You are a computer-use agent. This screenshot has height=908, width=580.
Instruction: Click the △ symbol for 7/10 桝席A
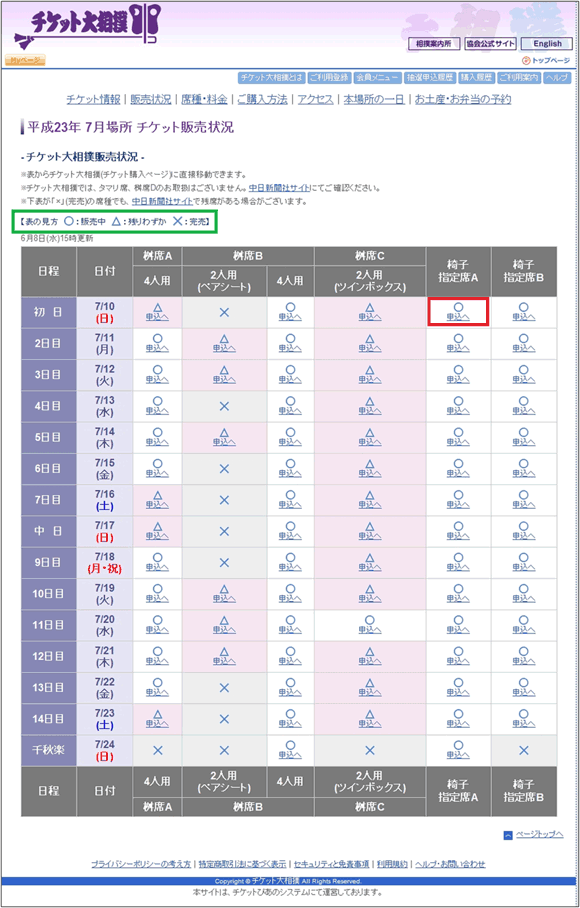pyautogui.click(x=156, y=313)
